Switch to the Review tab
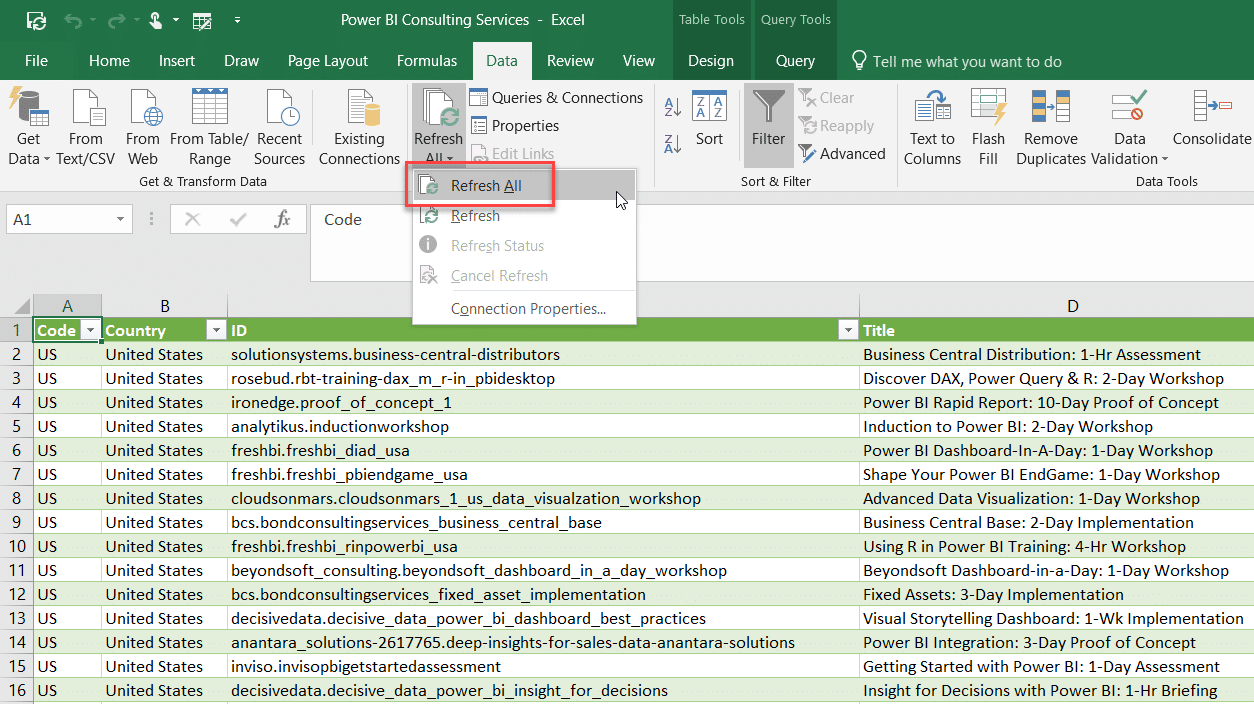Viewport: 1254px width, 704px height. 570,61
